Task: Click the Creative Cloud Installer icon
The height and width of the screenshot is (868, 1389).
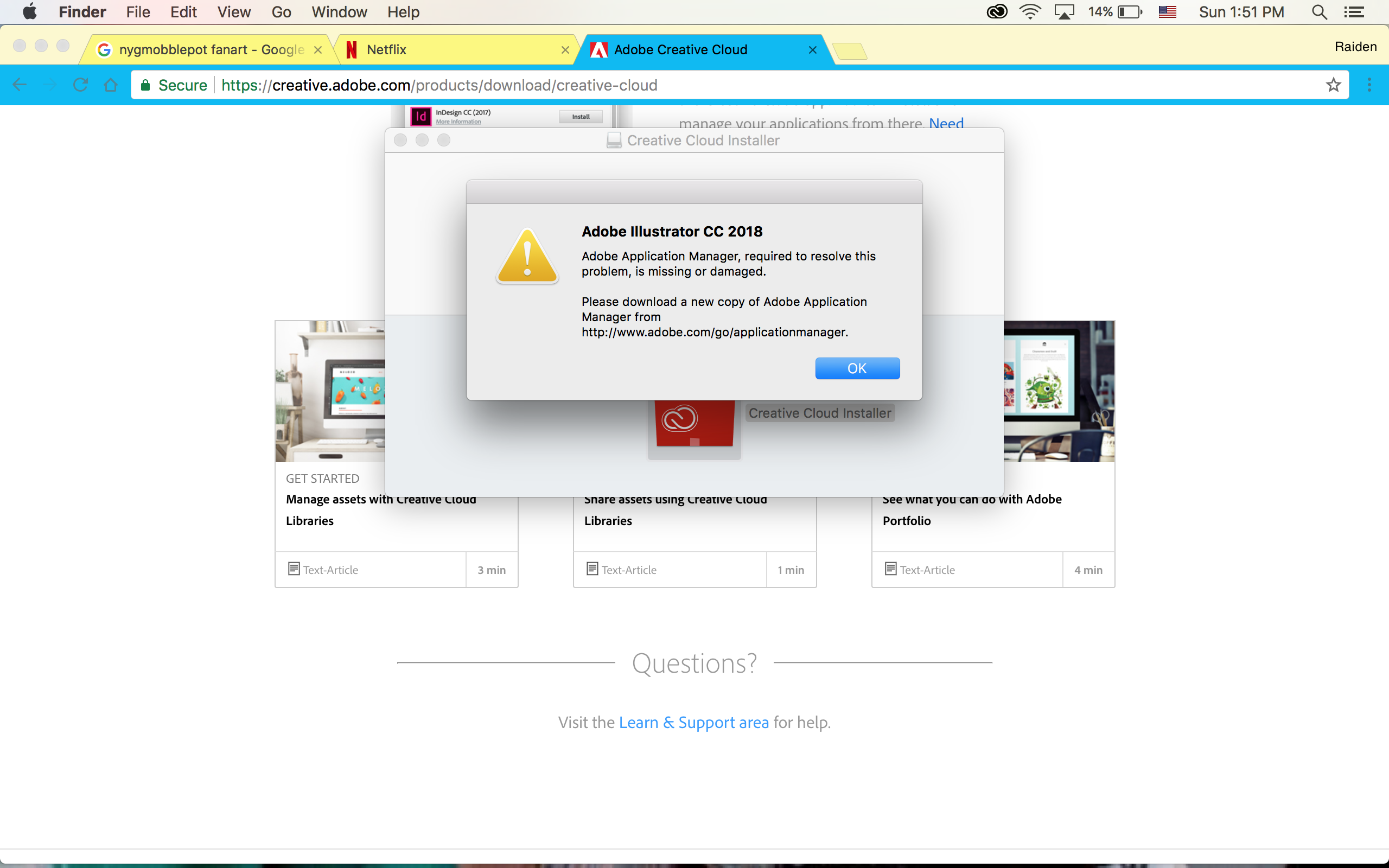Action: pos(693,416)
